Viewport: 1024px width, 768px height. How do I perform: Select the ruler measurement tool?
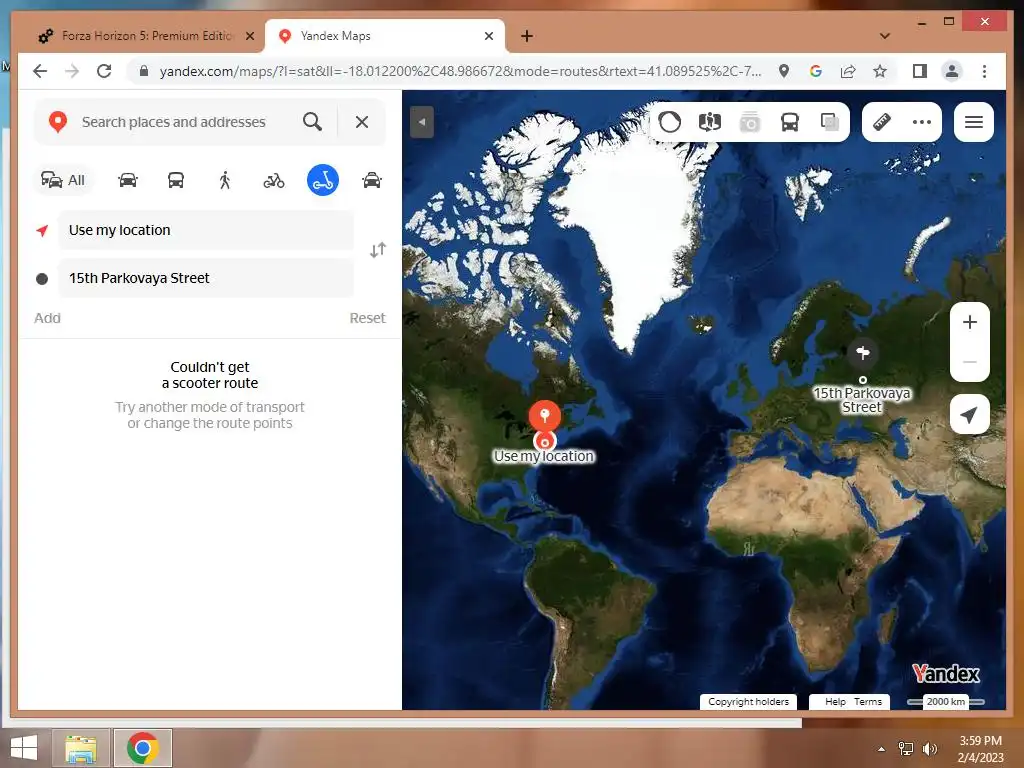882,122
